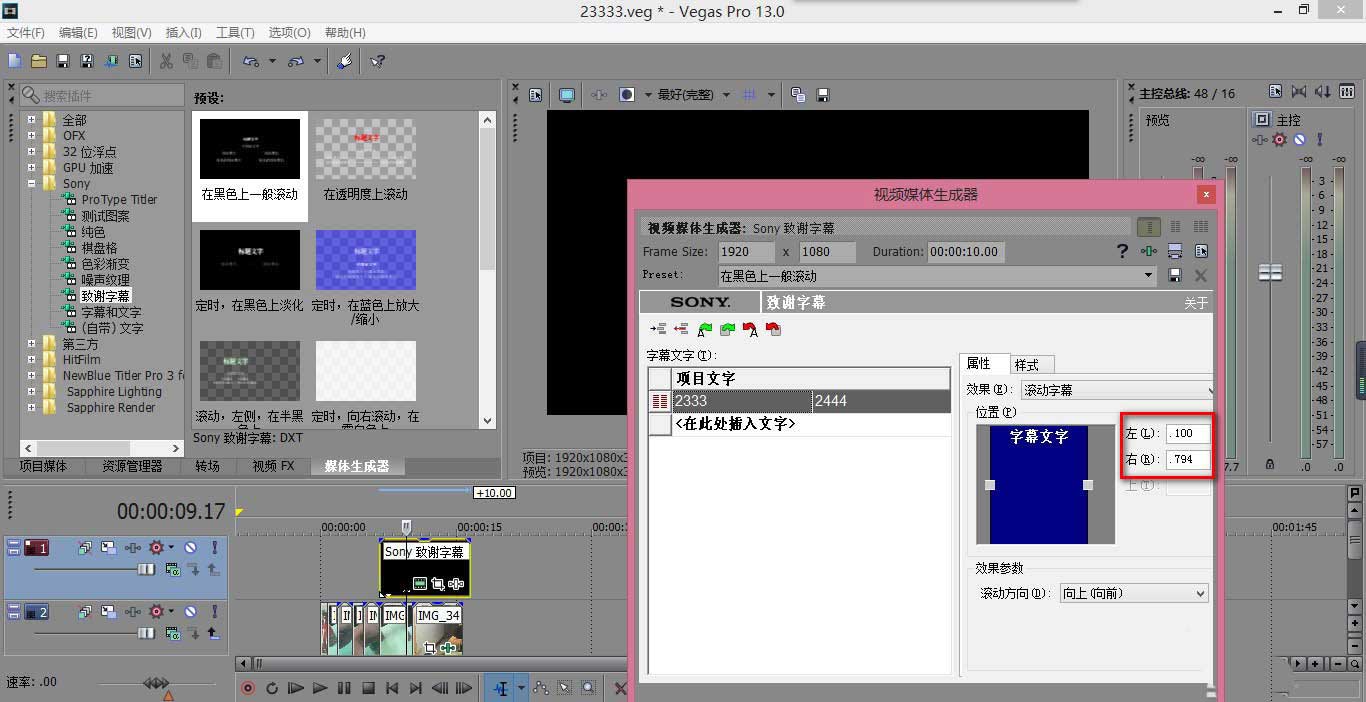Expand the 全部 folder in plugin tree
The image size is (1366, 702).
[32, 120]
